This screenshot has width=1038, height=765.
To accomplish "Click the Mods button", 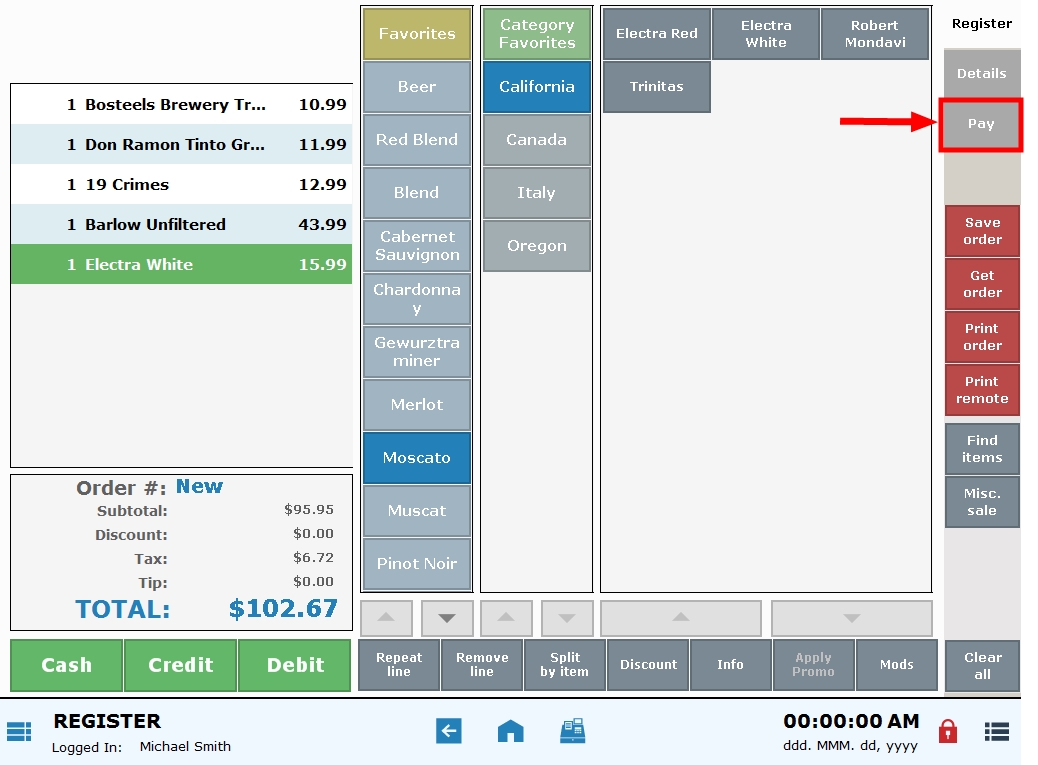I will 896,664.
